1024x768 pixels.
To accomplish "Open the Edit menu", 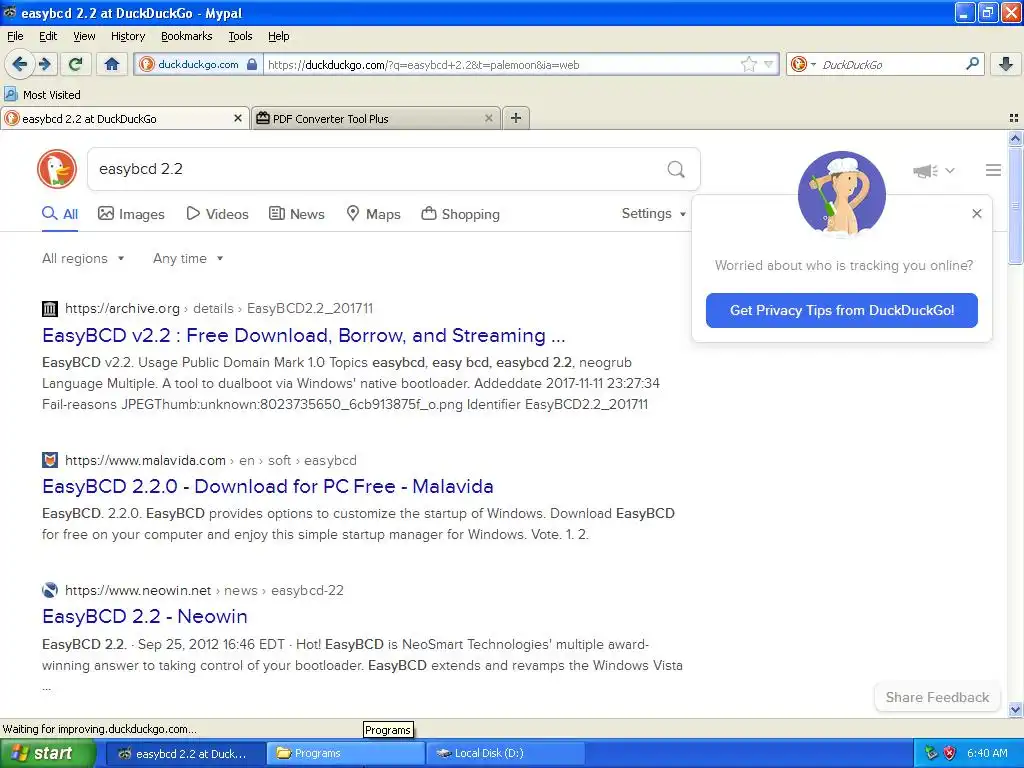I will coord(48,36).
